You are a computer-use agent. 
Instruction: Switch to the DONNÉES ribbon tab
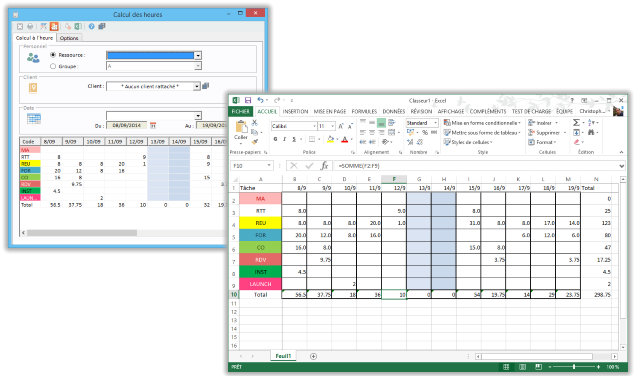[394, 111]
